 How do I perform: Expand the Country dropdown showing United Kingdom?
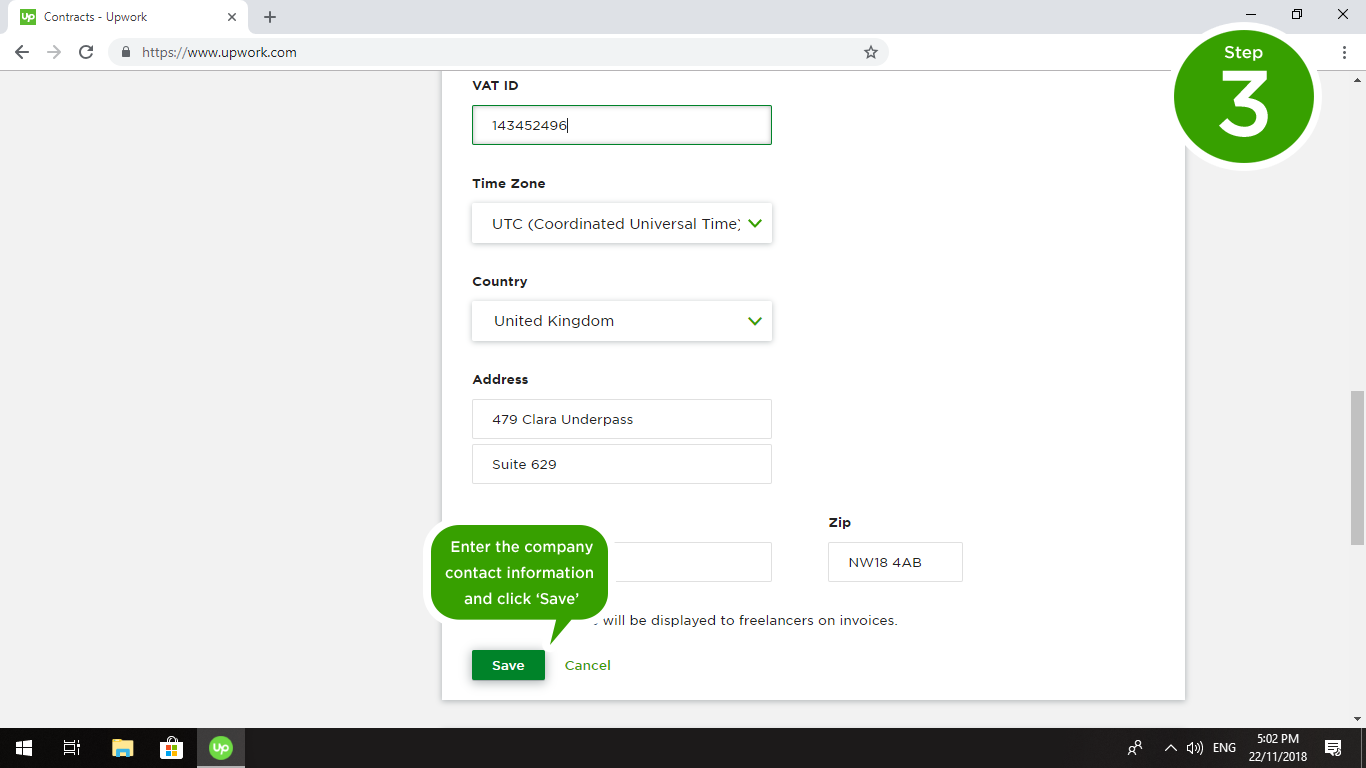(621, 321)
